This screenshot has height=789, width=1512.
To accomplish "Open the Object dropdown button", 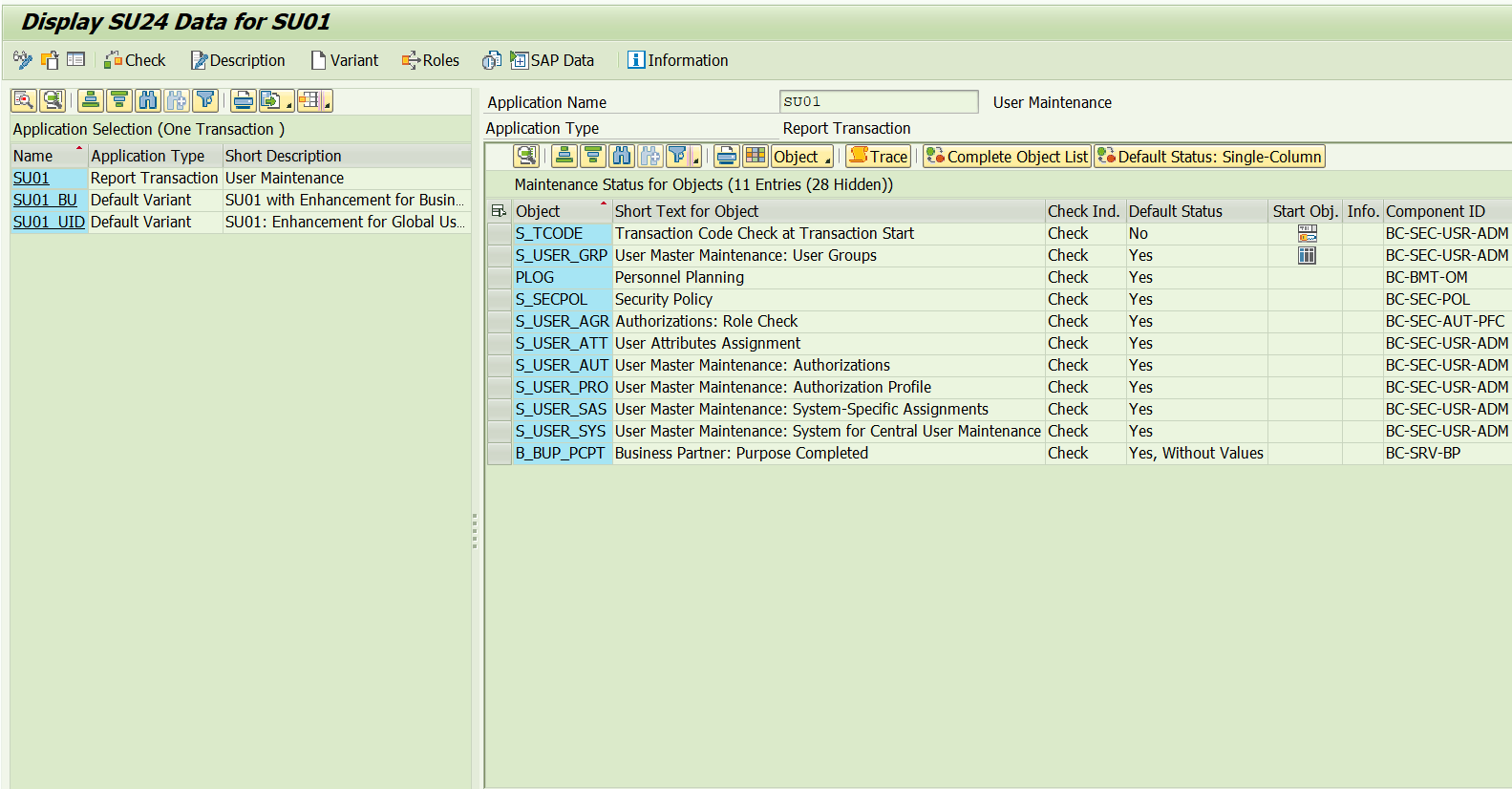I will [802, 156].
